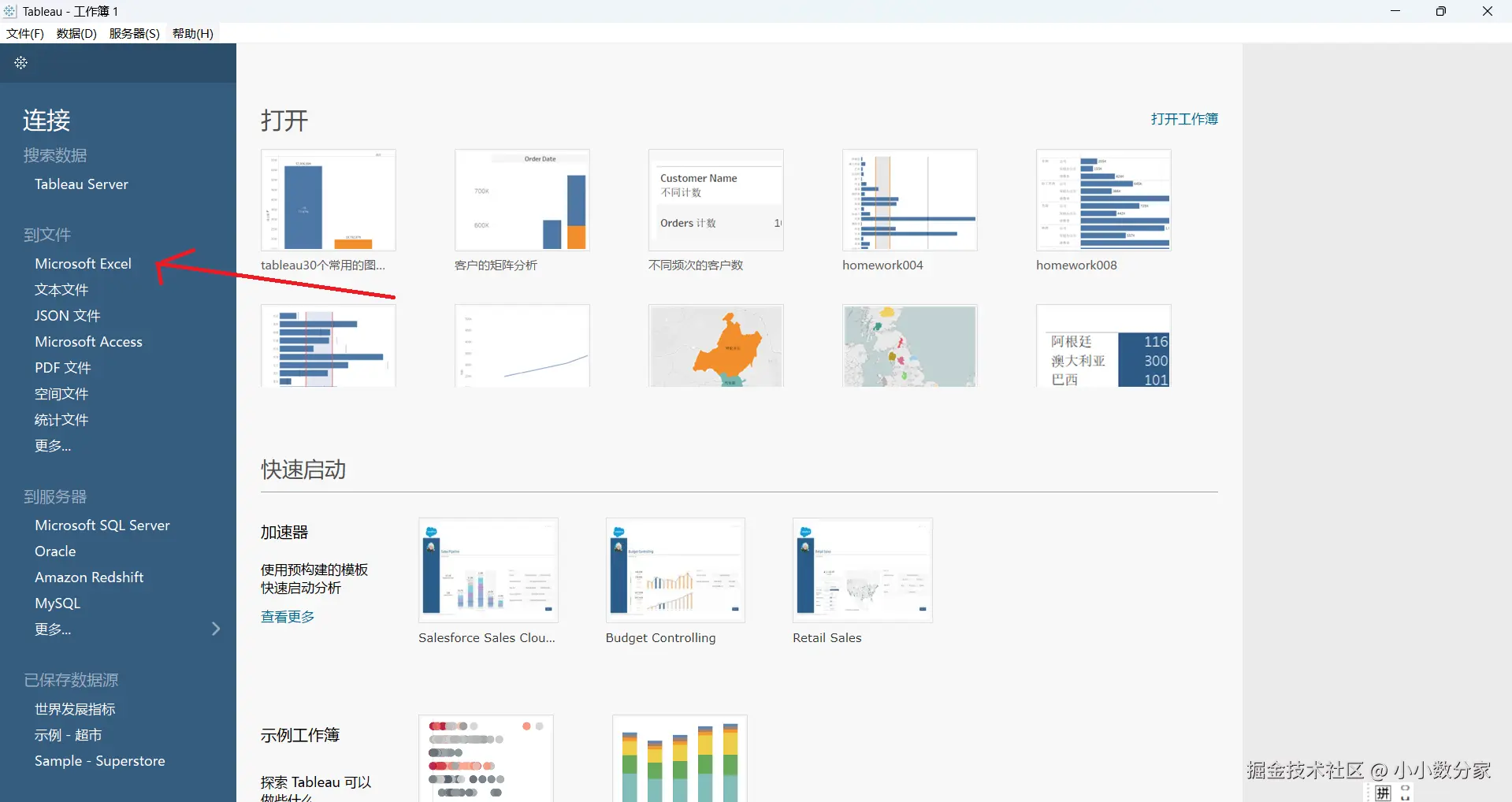The width and height of the screenshot is (1512, 802).
Task: Click 更多 under 到服务器
Action: [53, 629]
